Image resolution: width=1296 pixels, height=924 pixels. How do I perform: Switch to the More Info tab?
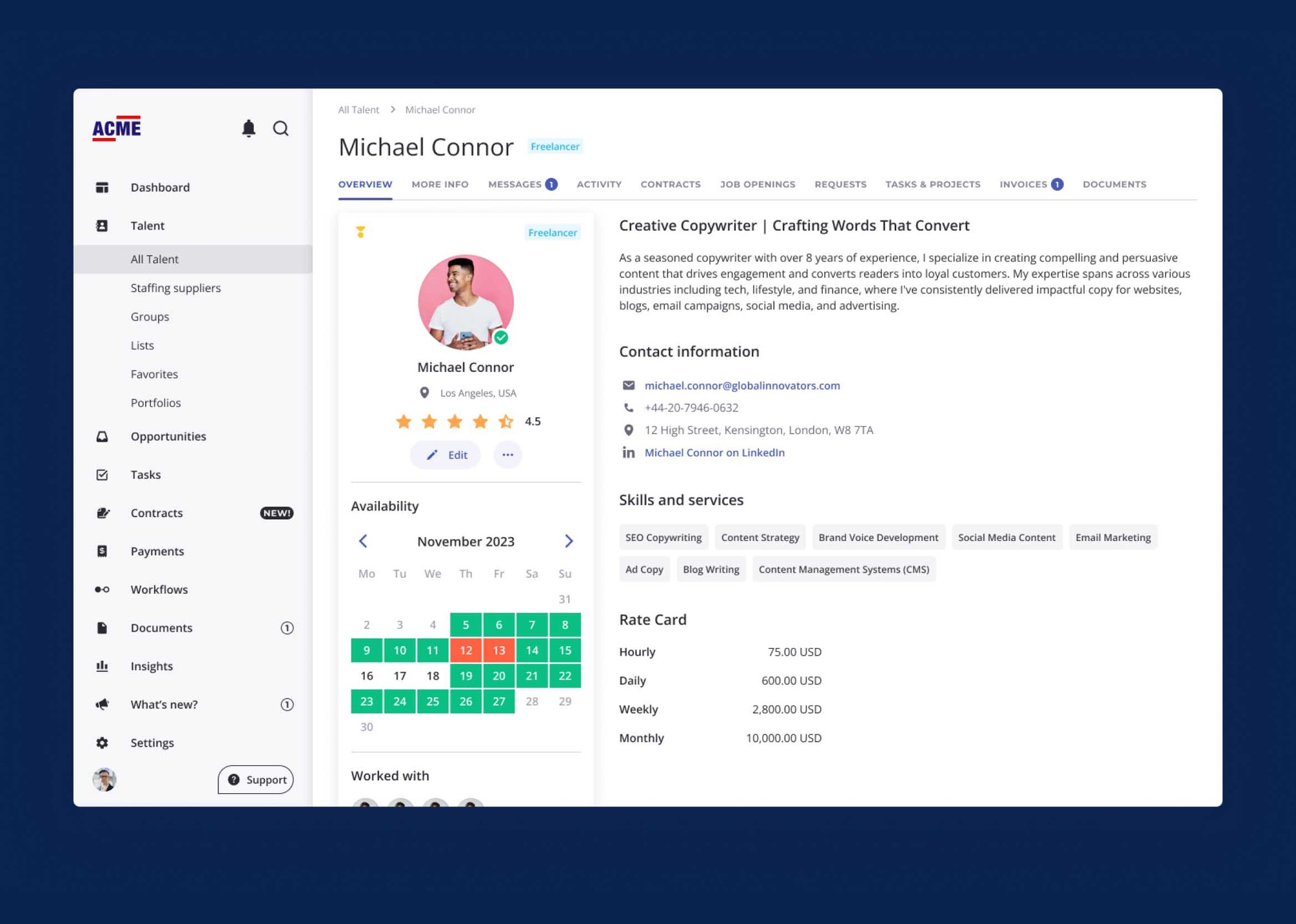coord(440,185)
